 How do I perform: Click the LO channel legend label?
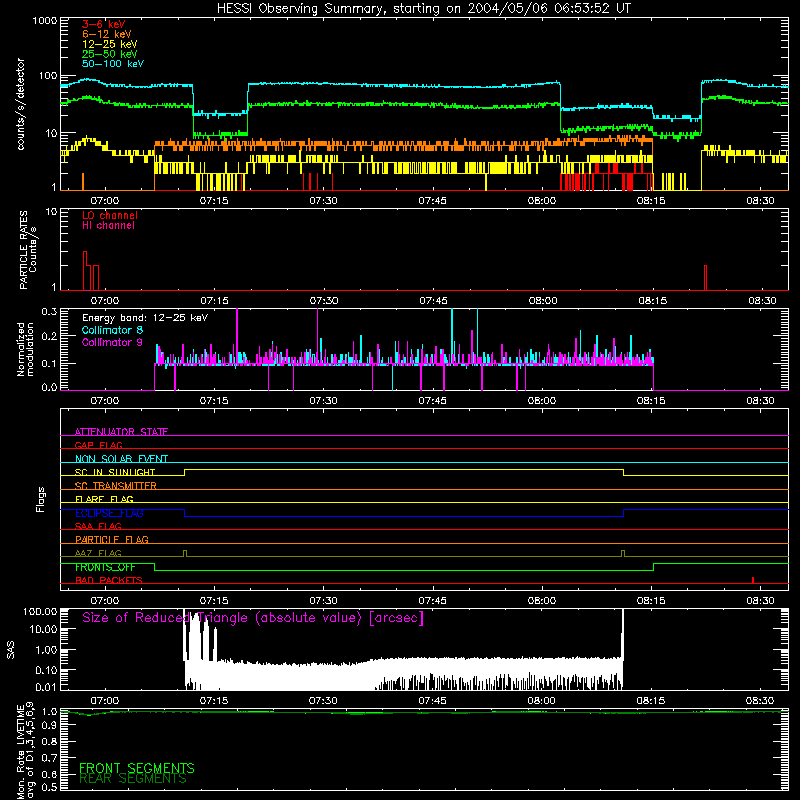point(110,215)
